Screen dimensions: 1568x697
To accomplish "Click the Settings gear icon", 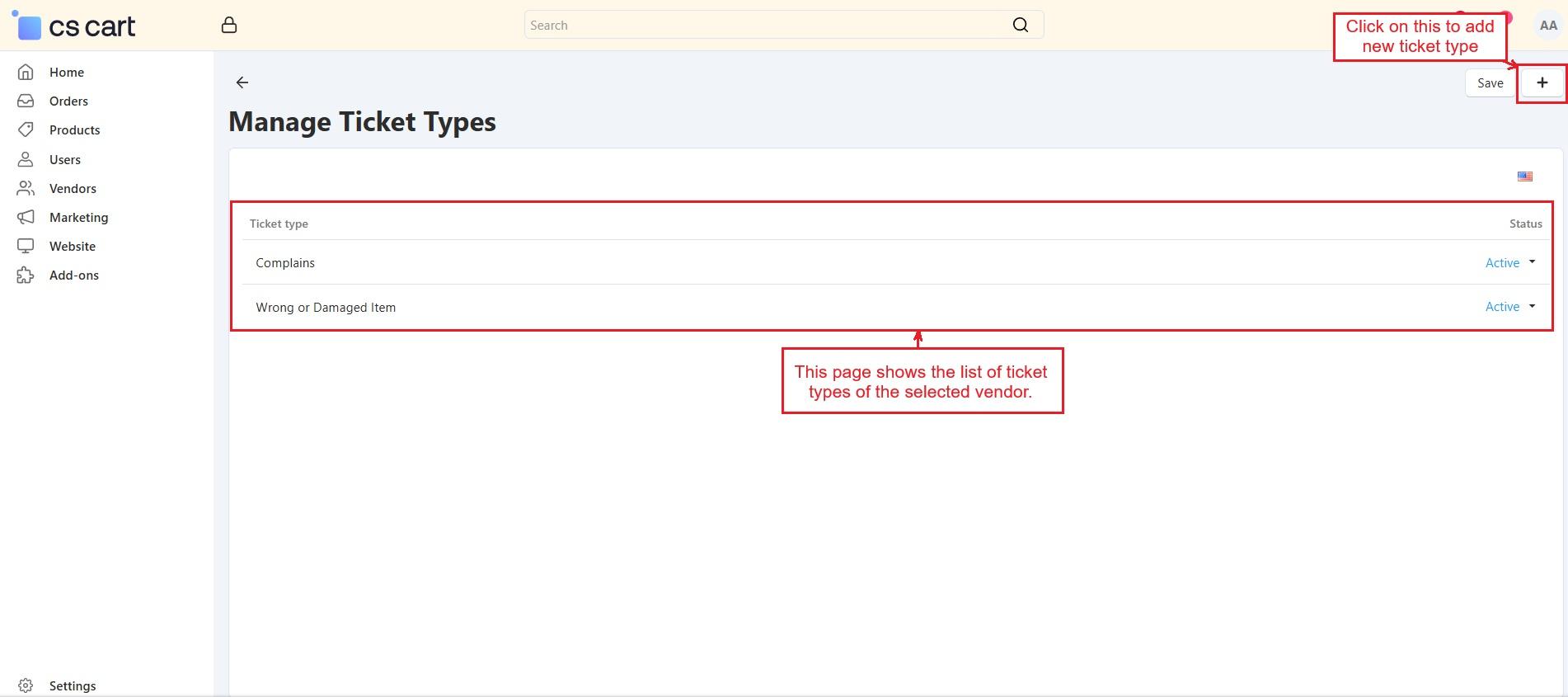I will point(26,685).
